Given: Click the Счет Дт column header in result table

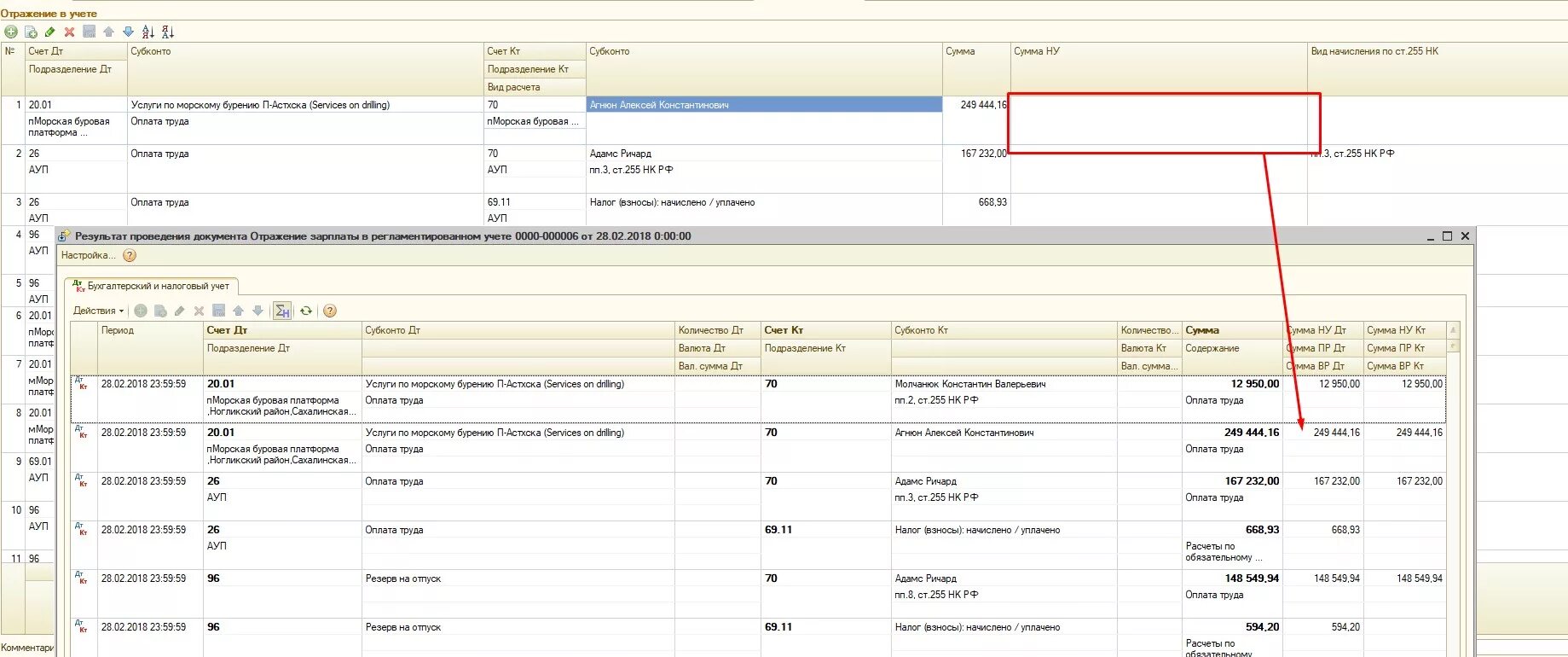Looking at the screenshot, I should (282, 330).
